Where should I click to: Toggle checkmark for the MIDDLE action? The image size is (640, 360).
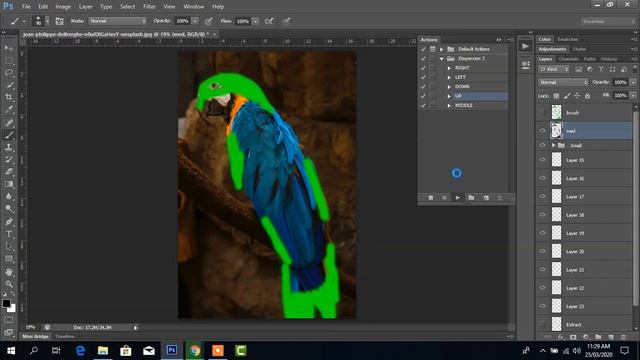(423, 105)
